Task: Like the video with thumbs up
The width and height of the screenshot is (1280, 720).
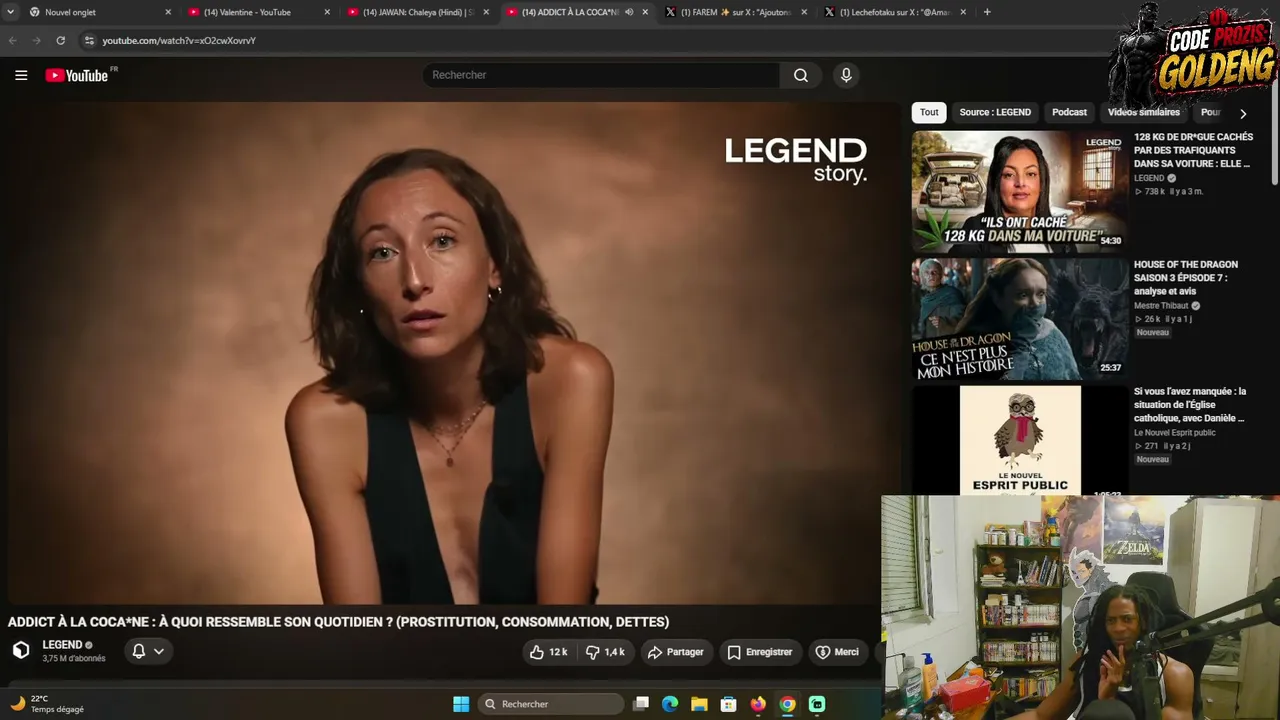Action: coord(548,652)
